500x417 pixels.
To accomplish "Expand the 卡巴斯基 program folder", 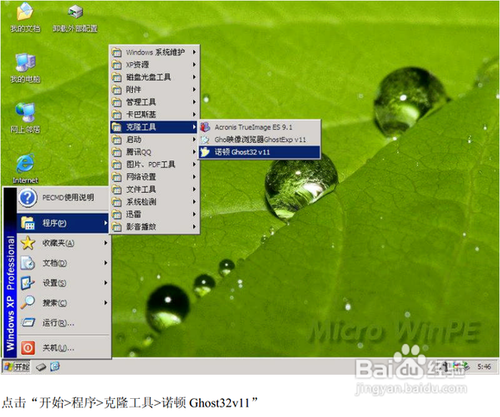I will coord(155,115).
